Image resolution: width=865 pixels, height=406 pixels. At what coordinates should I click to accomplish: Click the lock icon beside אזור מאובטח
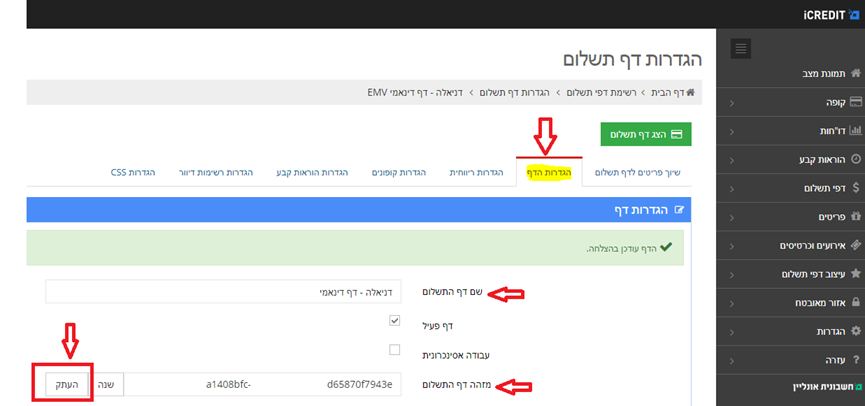pos(856,302)
